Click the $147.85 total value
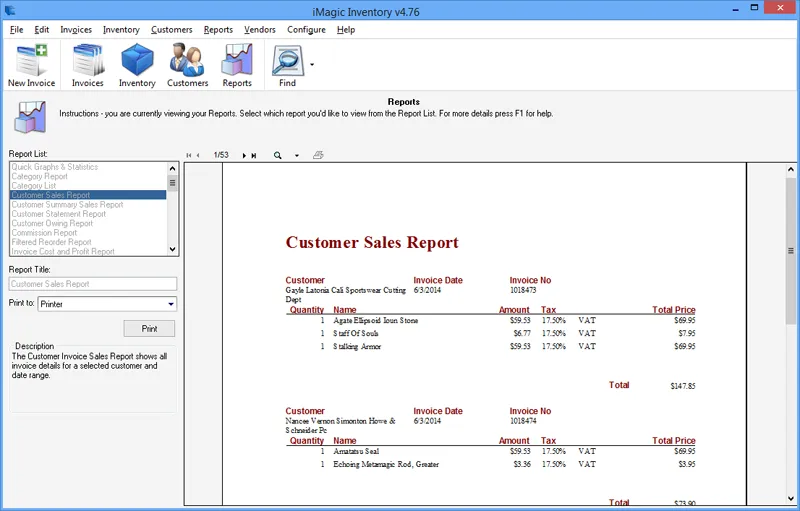 pyautogui.click(x=683, y=386)
